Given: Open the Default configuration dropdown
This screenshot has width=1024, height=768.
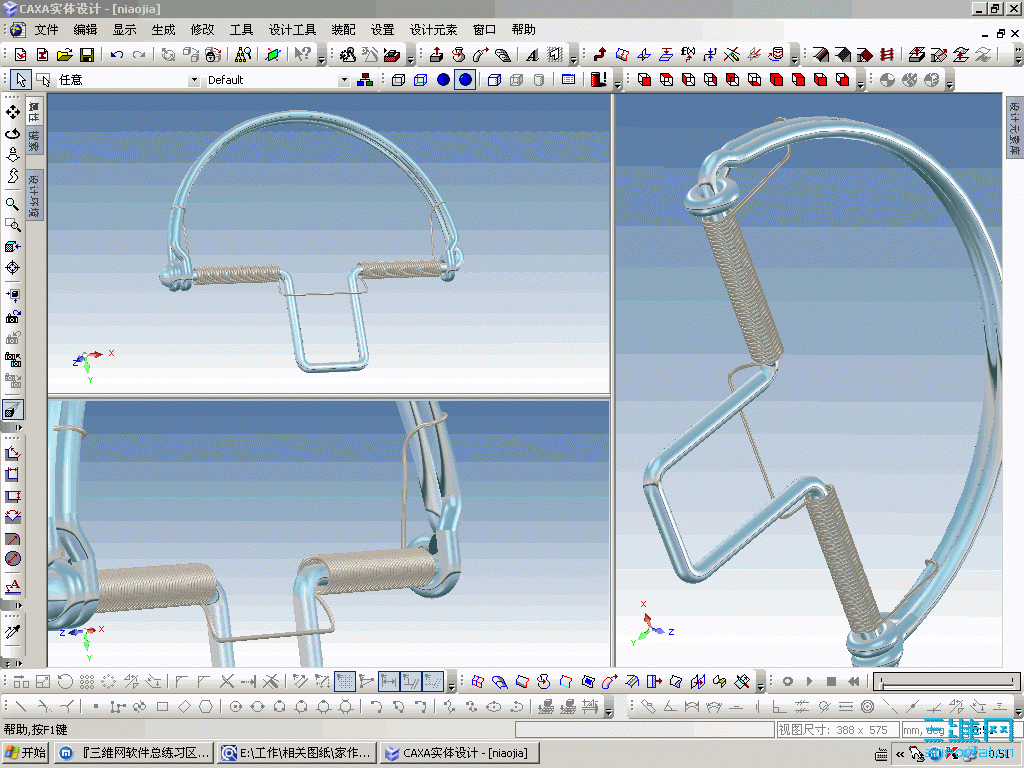Looking at the screenshot, I should pos(344,80).
